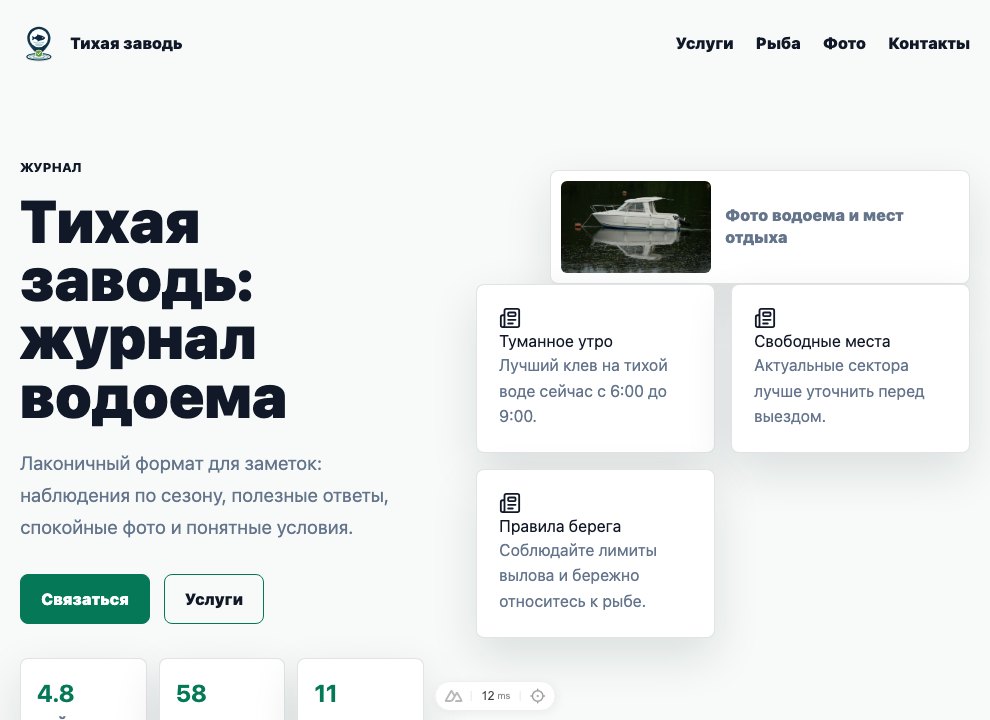Toggle the component inspector target icon
Viewport: 990px width, 720px height.
click(537, 696)
